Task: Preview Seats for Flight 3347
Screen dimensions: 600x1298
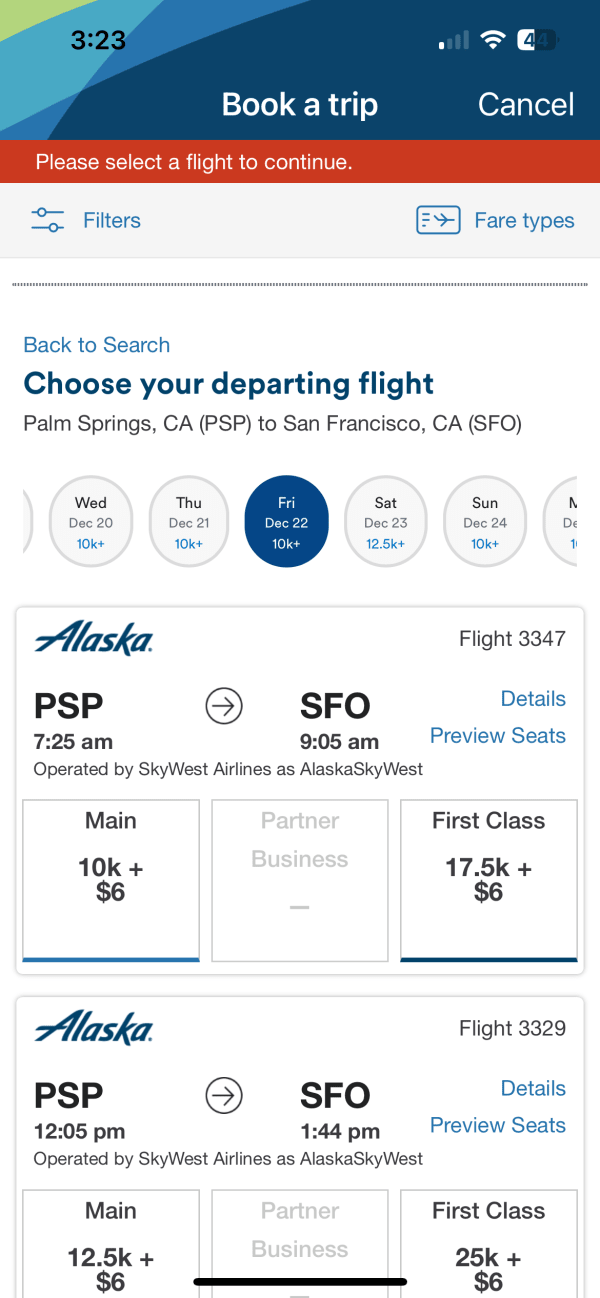Action: 498,736
